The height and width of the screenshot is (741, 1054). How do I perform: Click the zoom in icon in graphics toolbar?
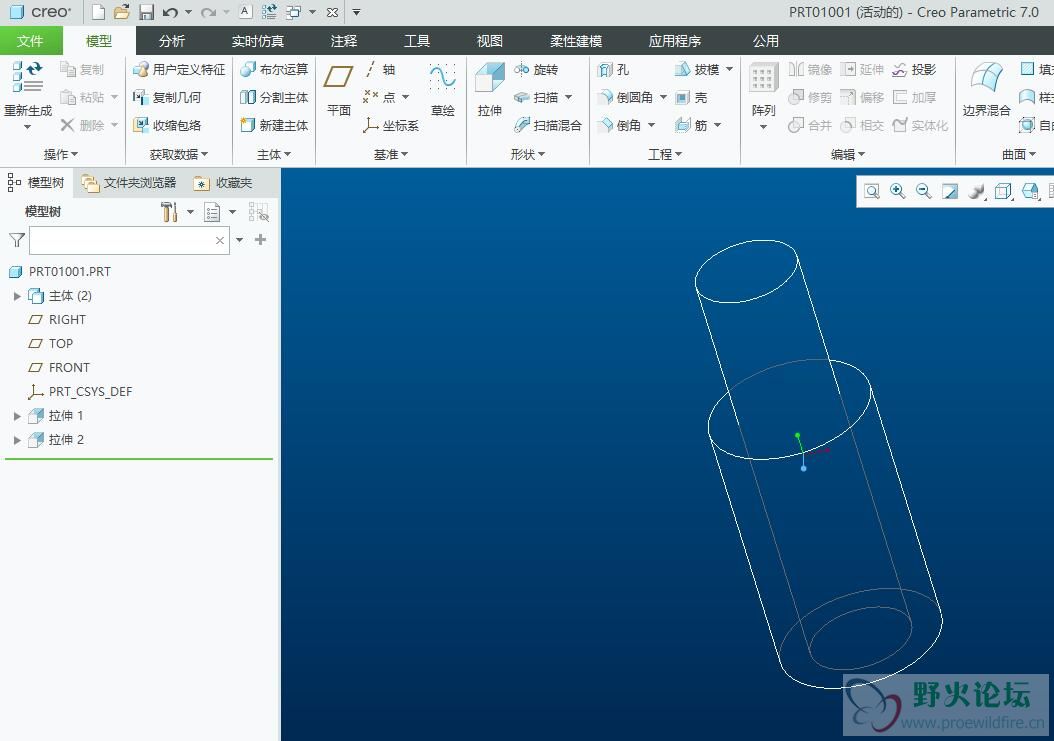[898, 191]
